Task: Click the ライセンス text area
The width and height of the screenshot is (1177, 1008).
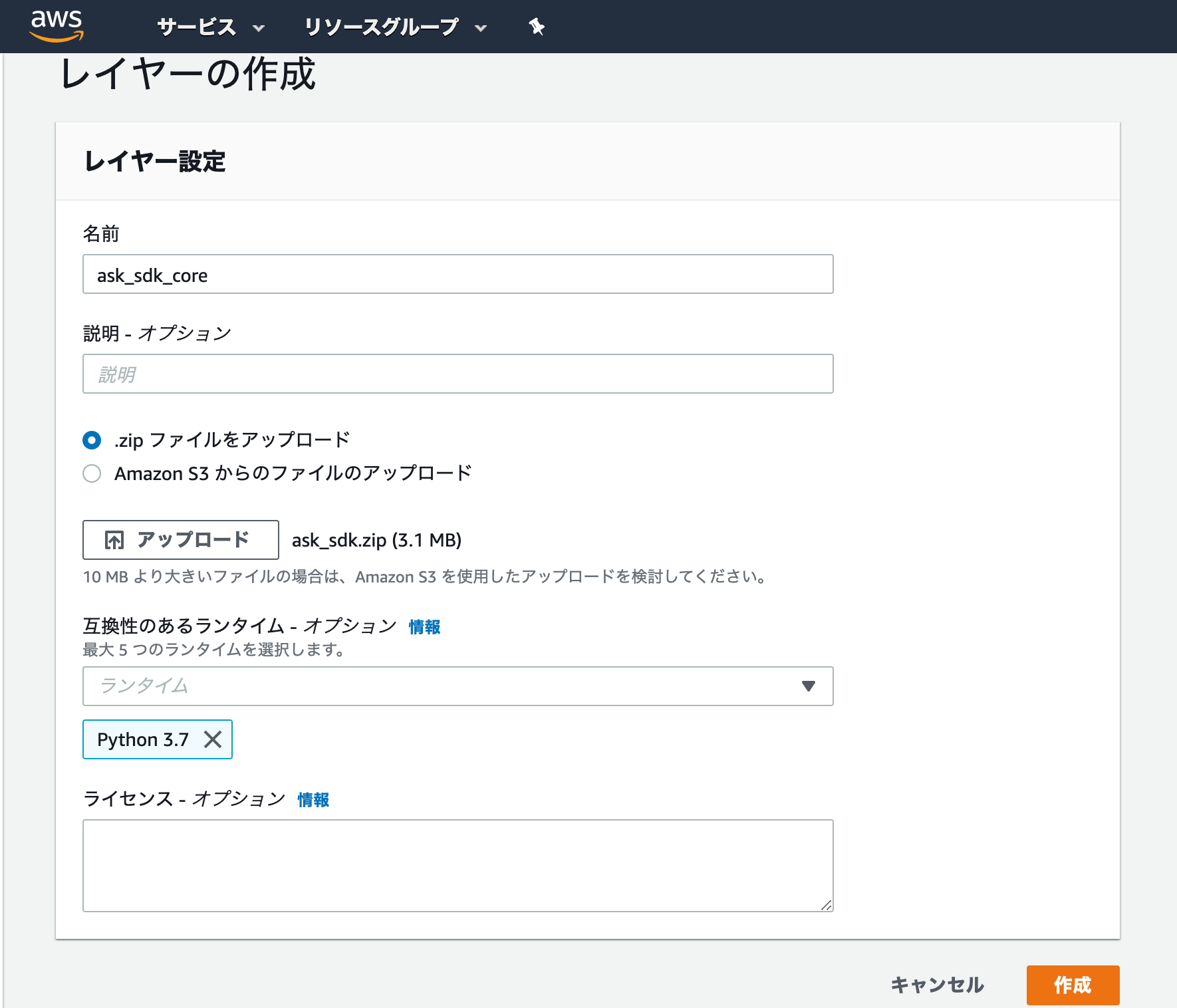Action: (x=458, y=864)
